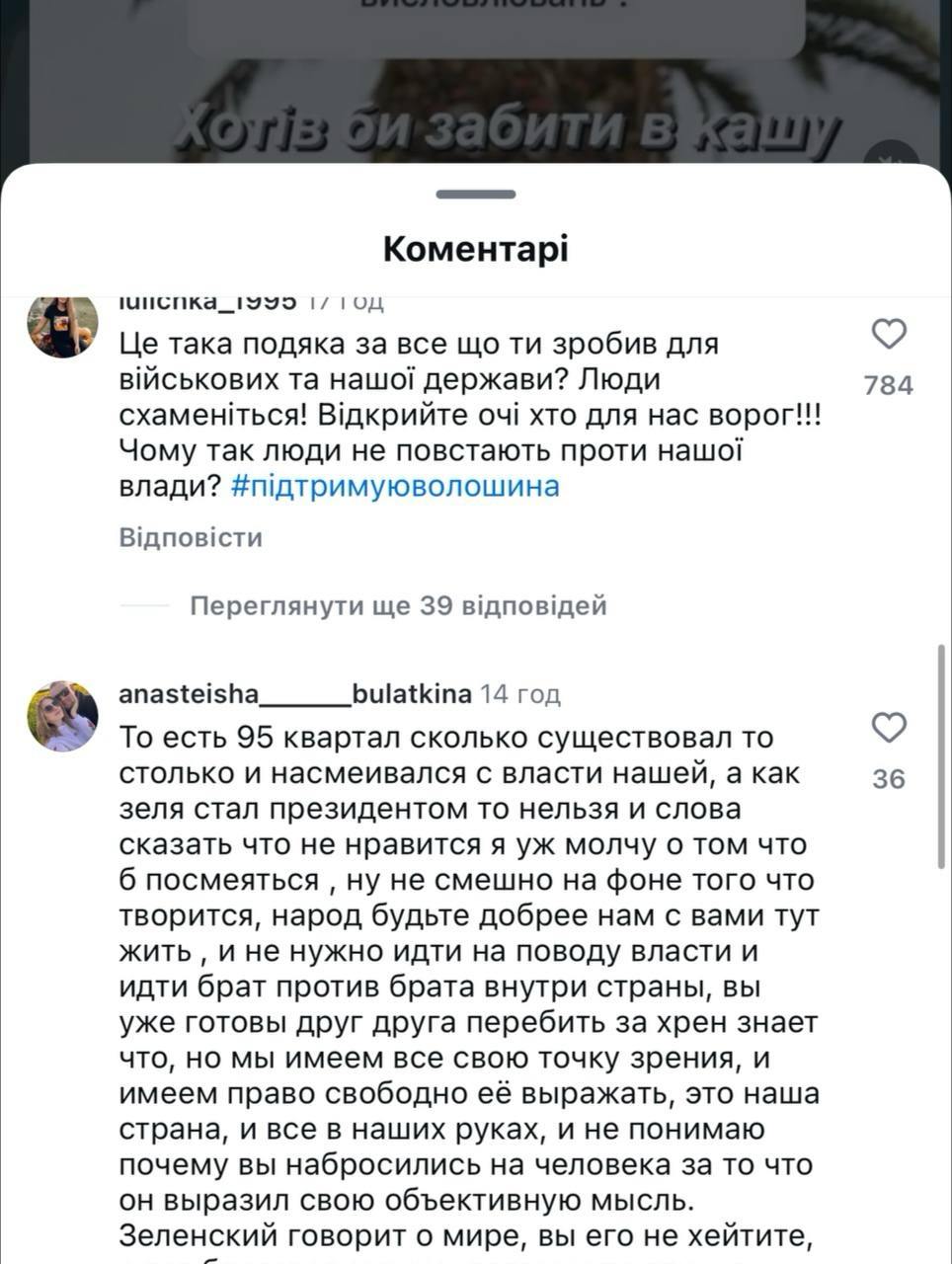Viewport: 952px width, 1264px height.
Task: Open the iulichka_1995 username link
Action: tap(207, 301)
